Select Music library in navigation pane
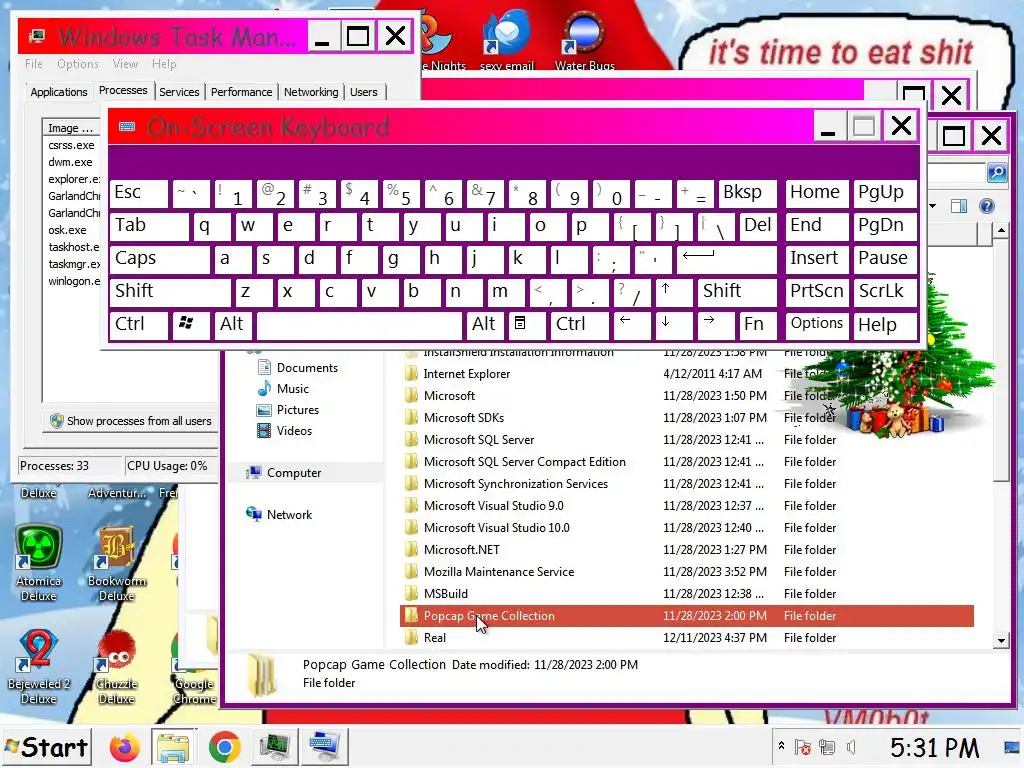1024x768 pixels. coord(283,389)
